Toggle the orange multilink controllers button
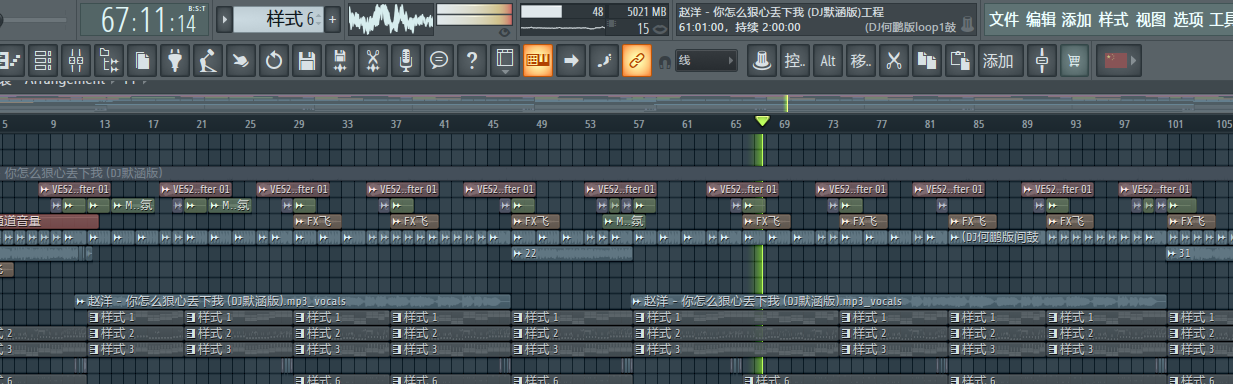The width and height of the screenshot is (1233, 384). tap(636, 61)
